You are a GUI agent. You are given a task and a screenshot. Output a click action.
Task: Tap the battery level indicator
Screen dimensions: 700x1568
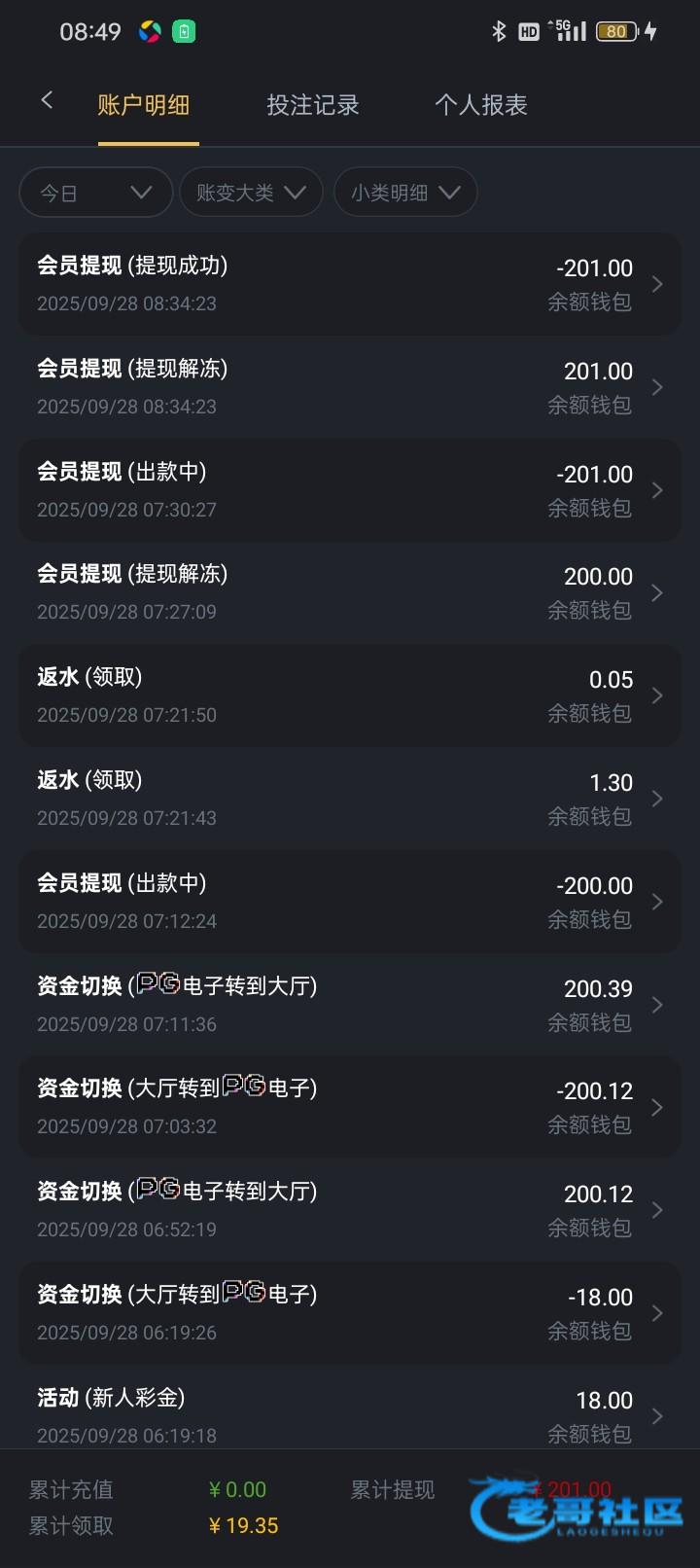tap(617, 31)
